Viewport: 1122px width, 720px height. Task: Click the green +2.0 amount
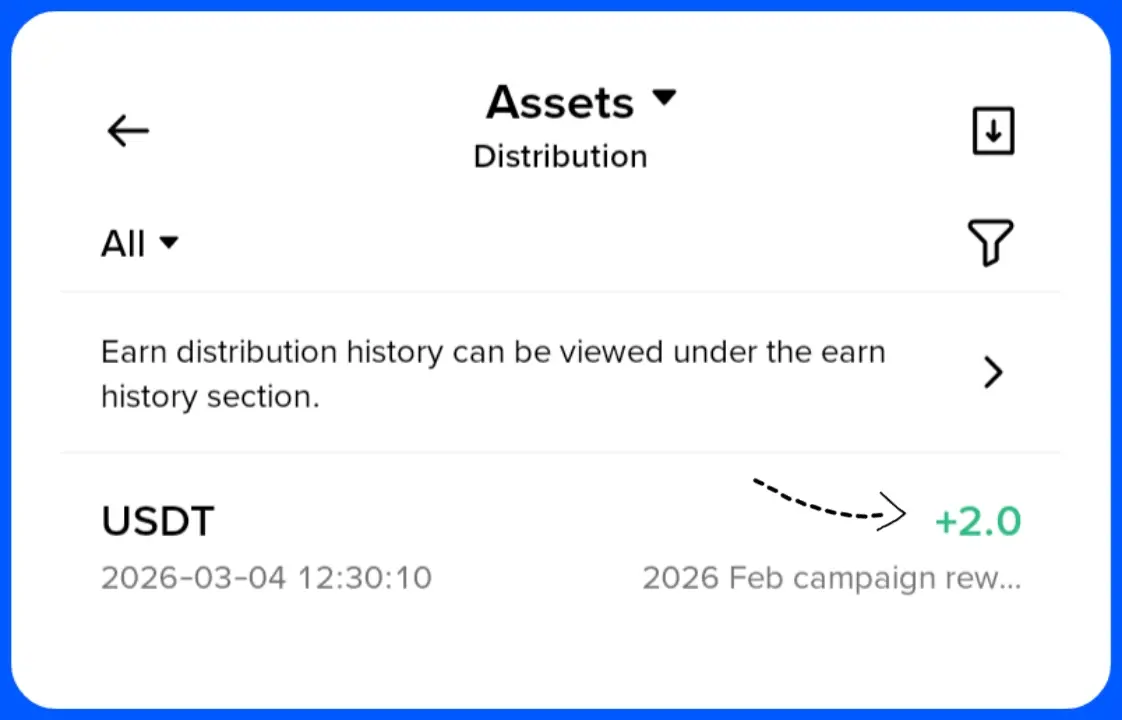(x=977, y=521)
